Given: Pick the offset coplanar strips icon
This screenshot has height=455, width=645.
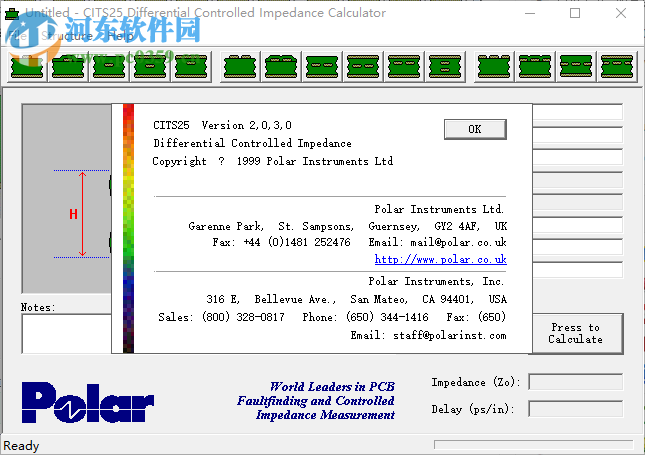Looking at the screenshot, I should point(617,67).
